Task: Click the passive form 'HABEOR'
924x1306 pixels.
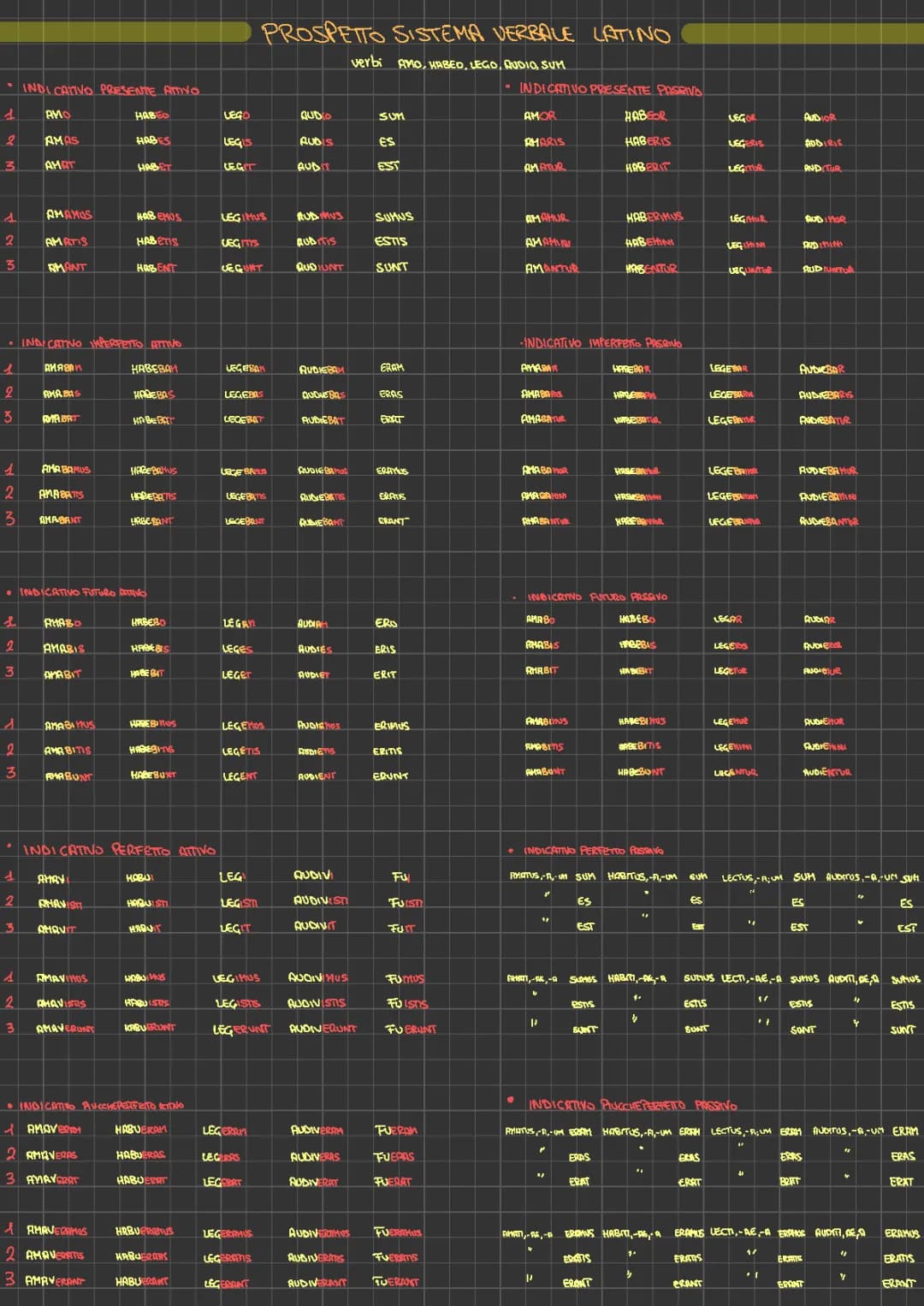Action: pos(647,116)
